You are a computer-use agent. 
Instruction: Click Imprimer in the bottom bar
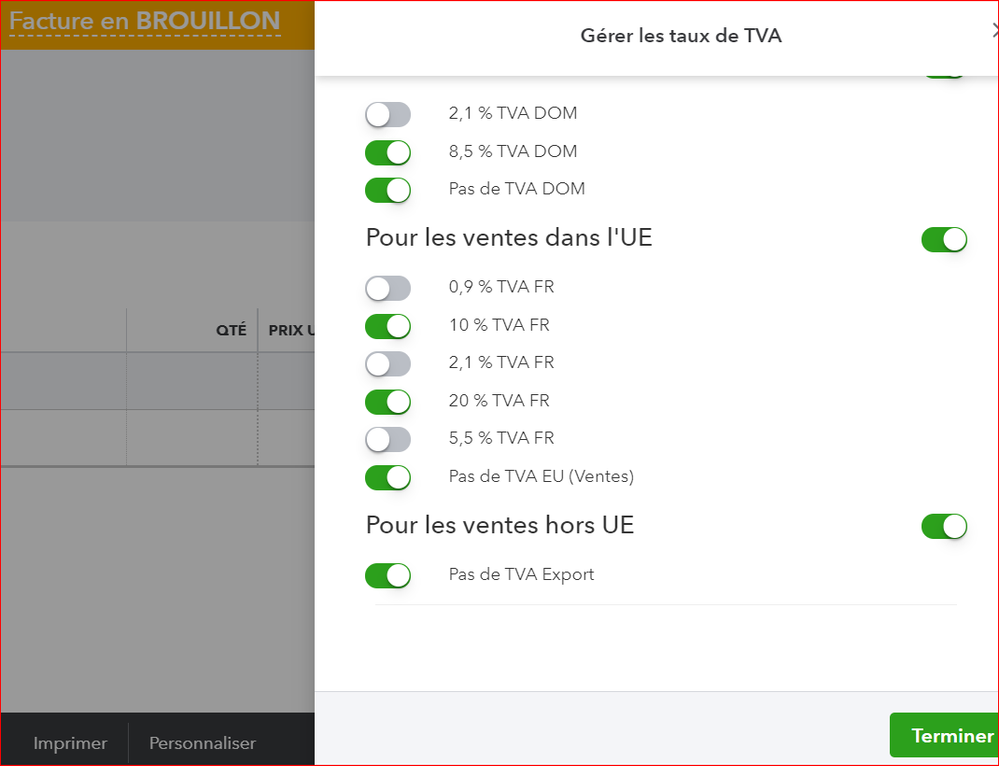(70, 743)
